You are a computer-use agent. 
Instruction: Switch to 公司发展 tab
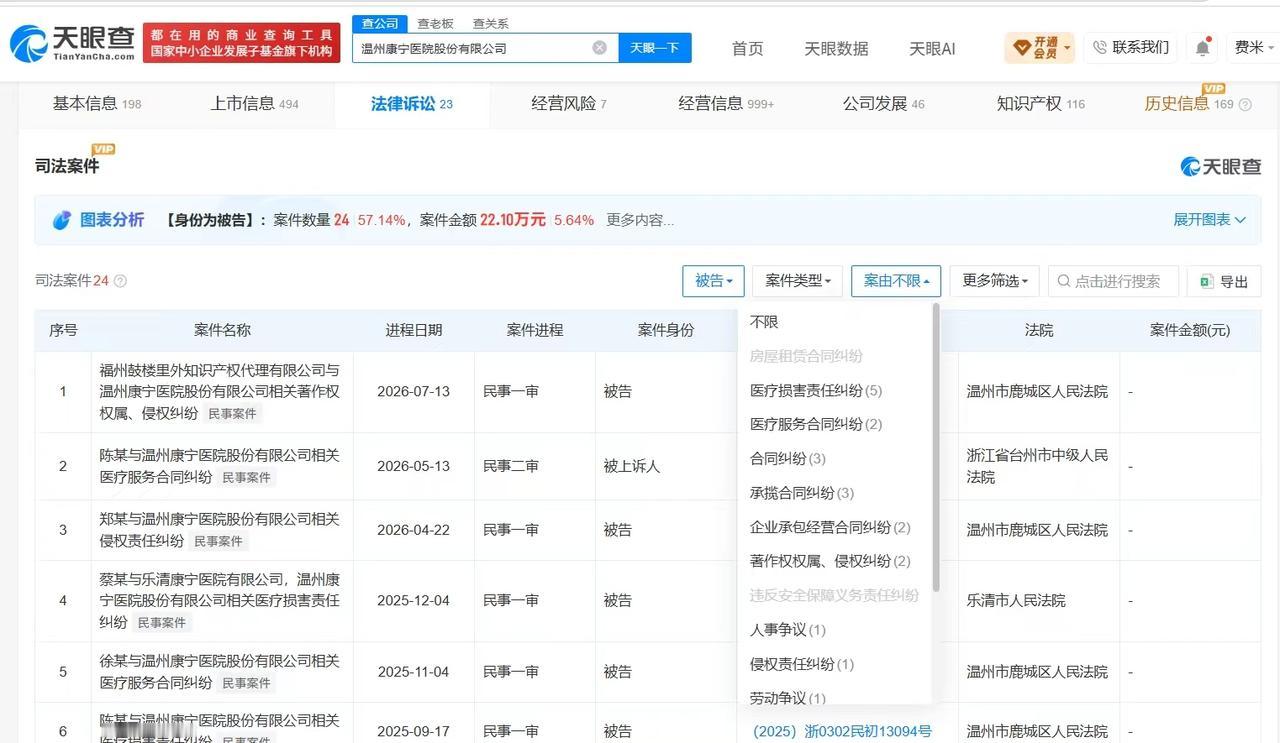click(883, 104)
